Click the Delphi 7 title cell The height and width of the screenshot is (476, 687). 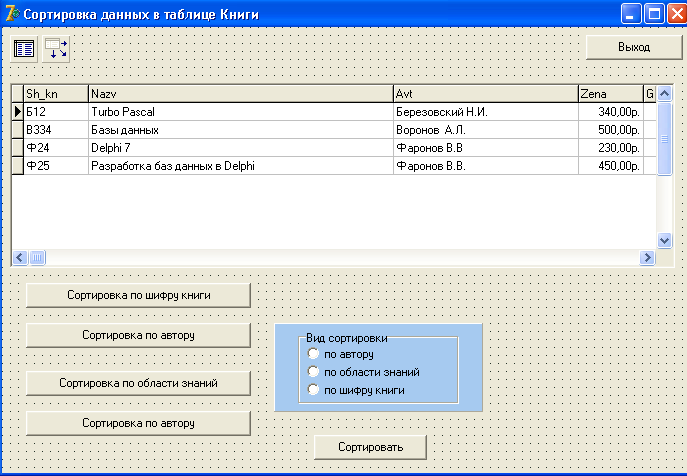point(241,148)
